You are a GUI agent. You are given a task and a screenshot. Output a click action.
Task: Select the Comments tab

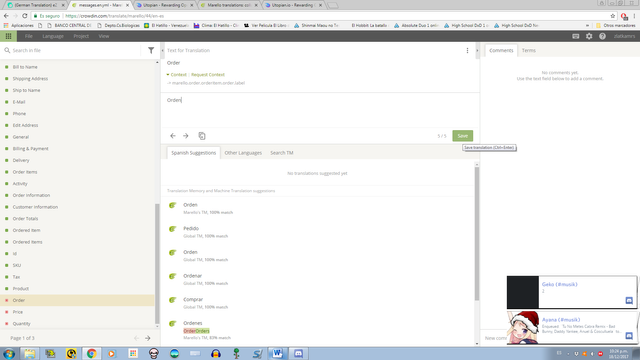coord(501,51)
